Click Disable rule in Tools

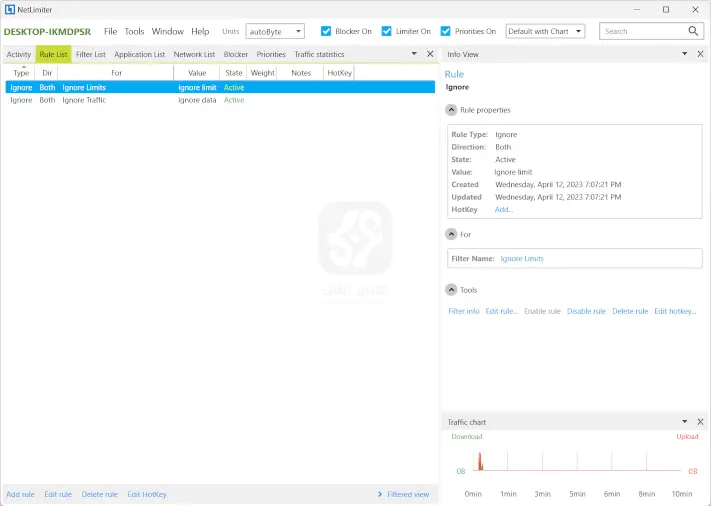click(586, 311)
